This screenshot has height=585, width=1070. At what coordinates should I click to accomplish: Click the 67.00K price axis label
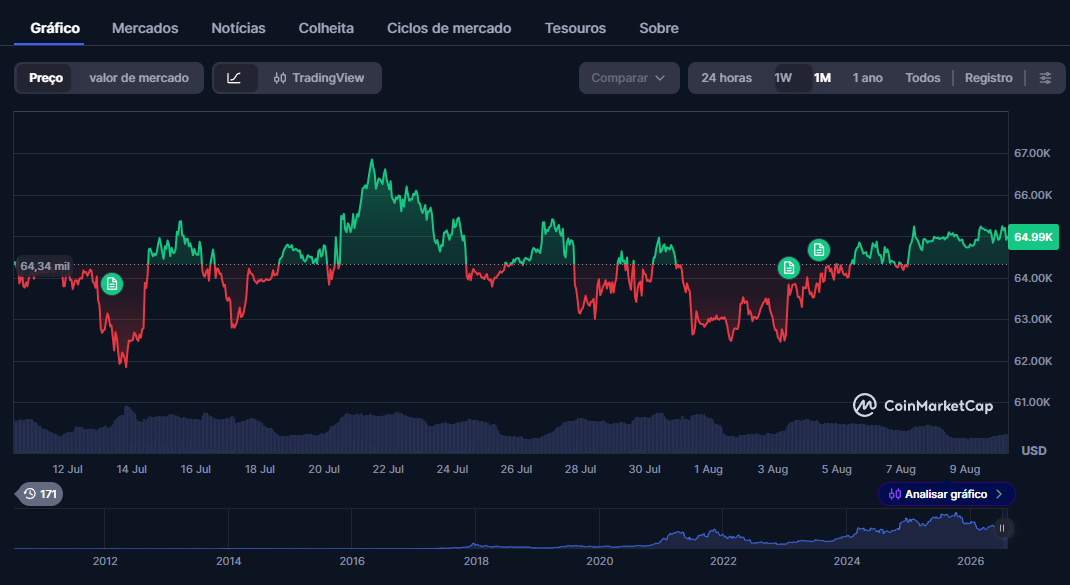1032,153
